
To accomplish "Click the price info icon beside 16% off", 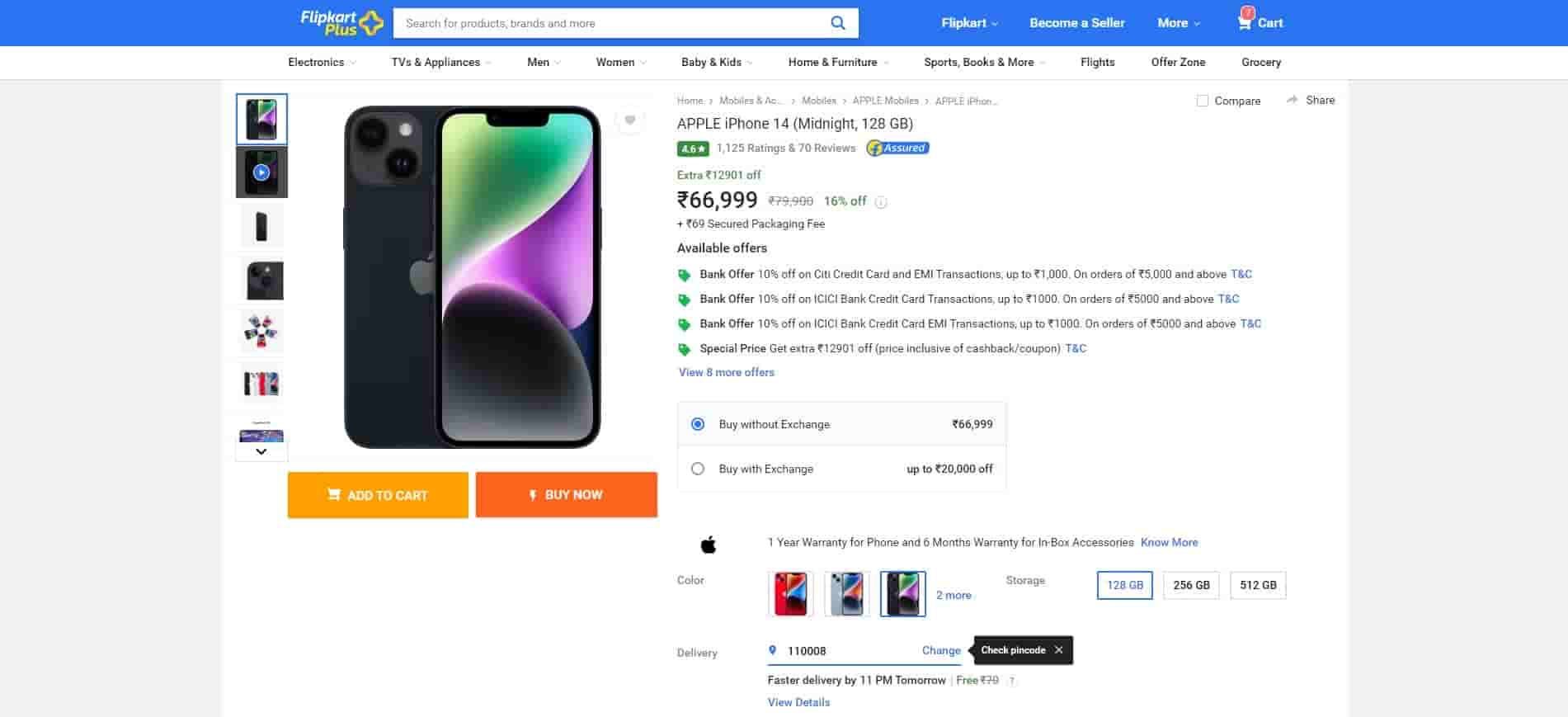I will point(880,201).
